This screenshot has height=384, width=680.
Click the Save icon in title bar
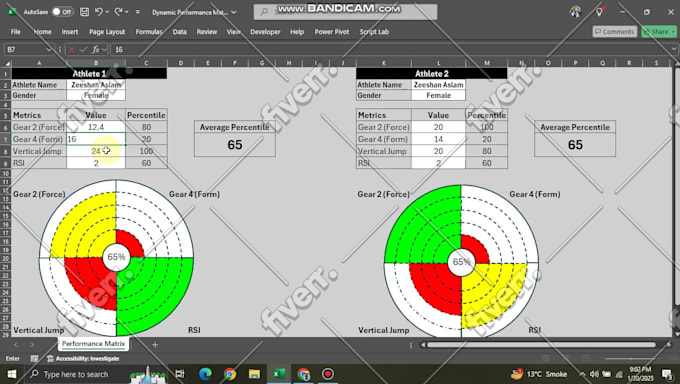point(85,12)
